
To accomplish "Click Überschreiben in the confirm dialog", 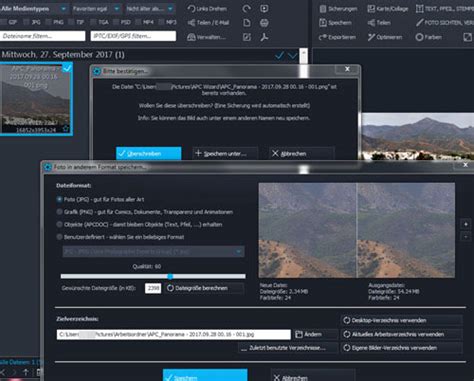I will click(x=149, y=154).
